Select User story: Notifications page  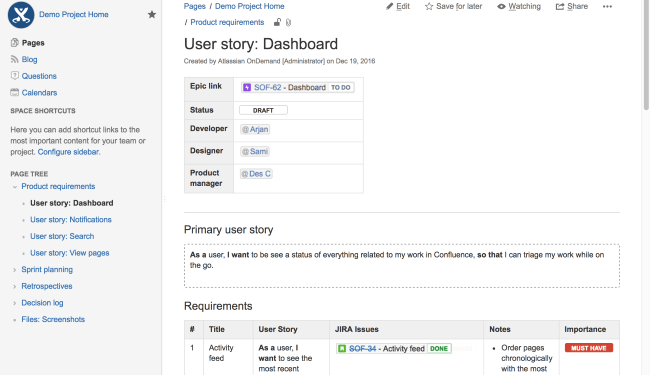coord(71,220)
